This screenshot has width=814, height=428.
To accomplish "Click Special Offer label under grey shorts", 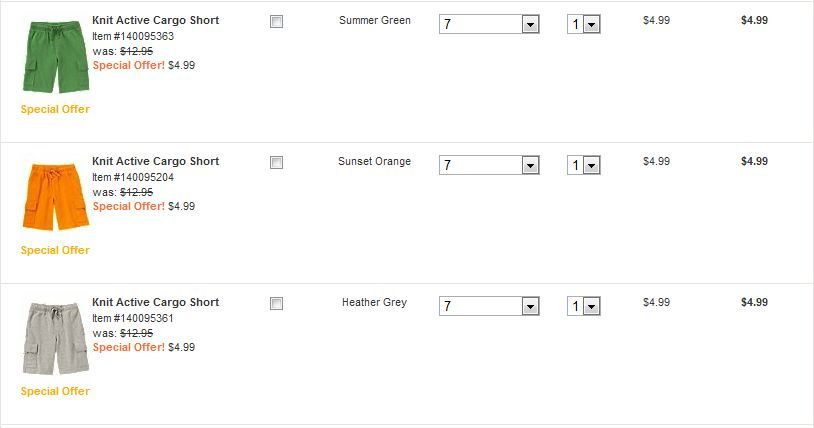I will (55, 391).
